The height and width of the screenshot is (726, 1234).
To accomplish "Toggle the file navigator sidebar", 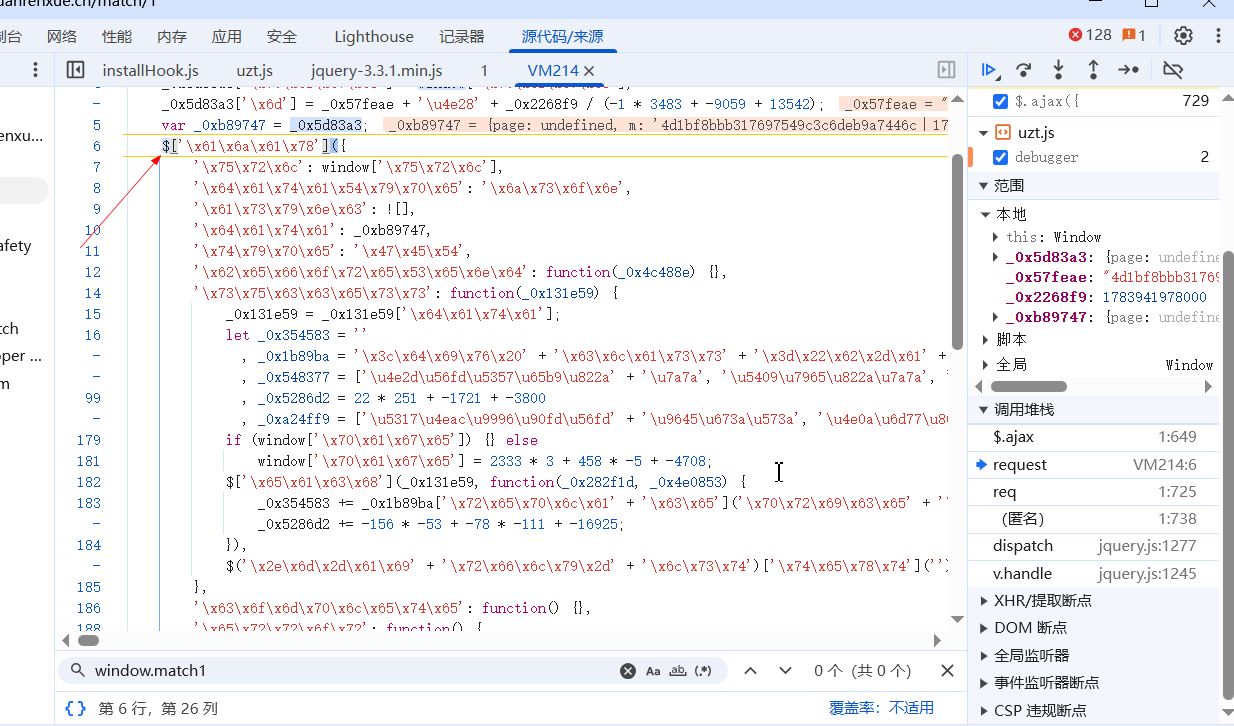I will pyautogui.click(x=75, y=70).
